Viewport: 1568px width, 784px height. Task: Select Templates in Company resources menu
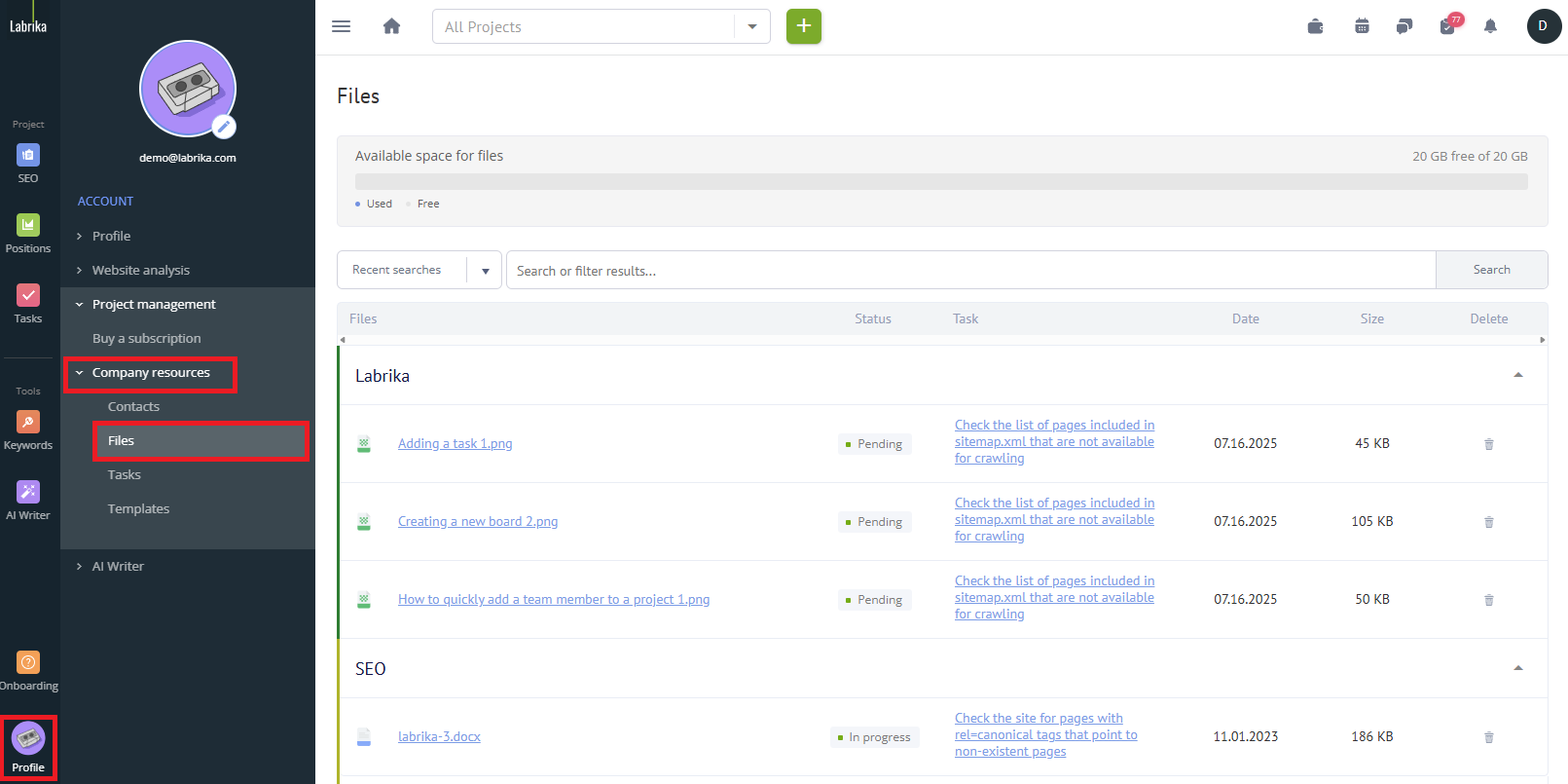point(138,508)
